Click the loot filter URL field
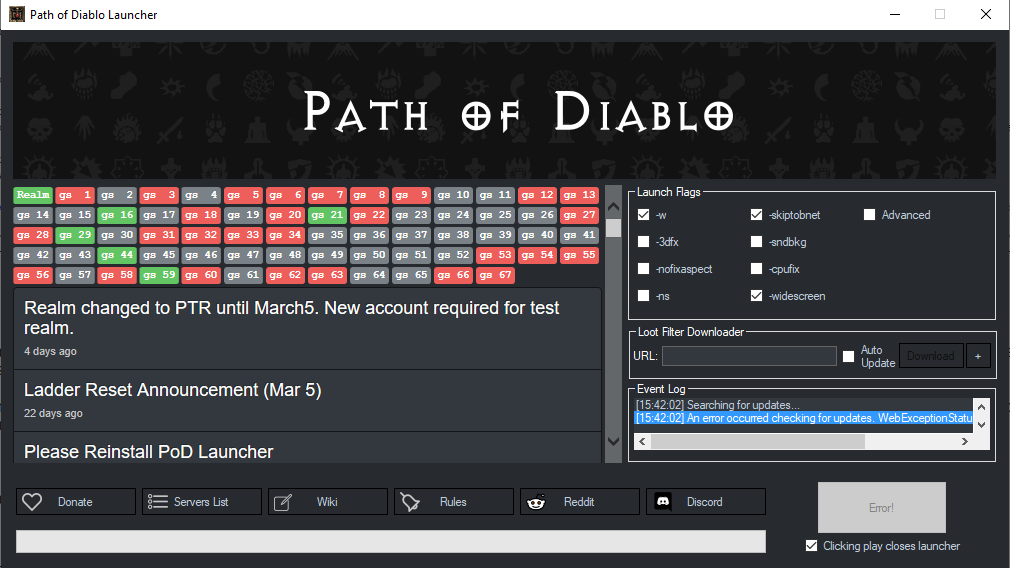The height and width of the screenshot is (568, 1010). (x=749, y=356)
